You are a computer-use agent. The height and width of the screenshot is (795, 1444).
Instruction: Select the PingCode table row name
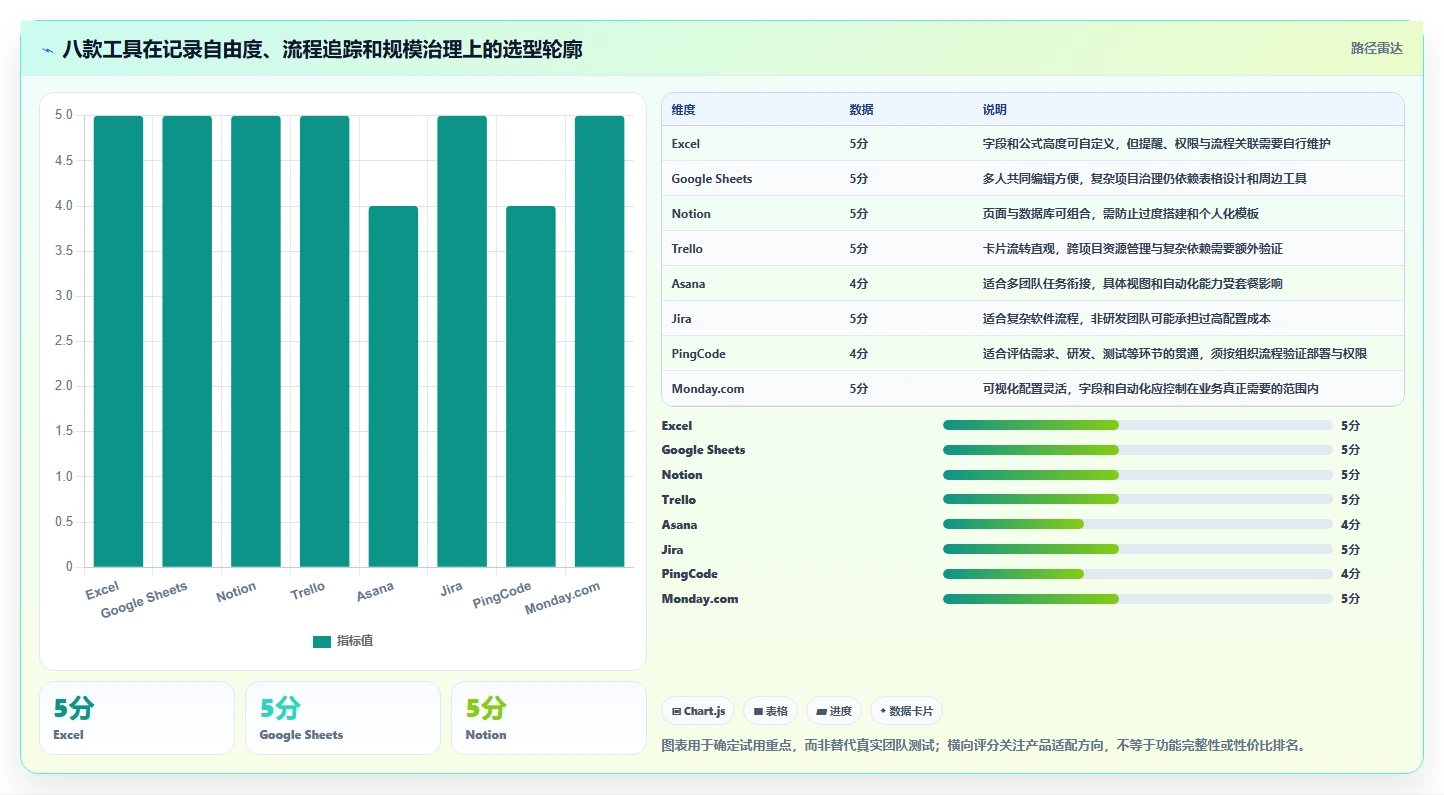tap(699, 354)
